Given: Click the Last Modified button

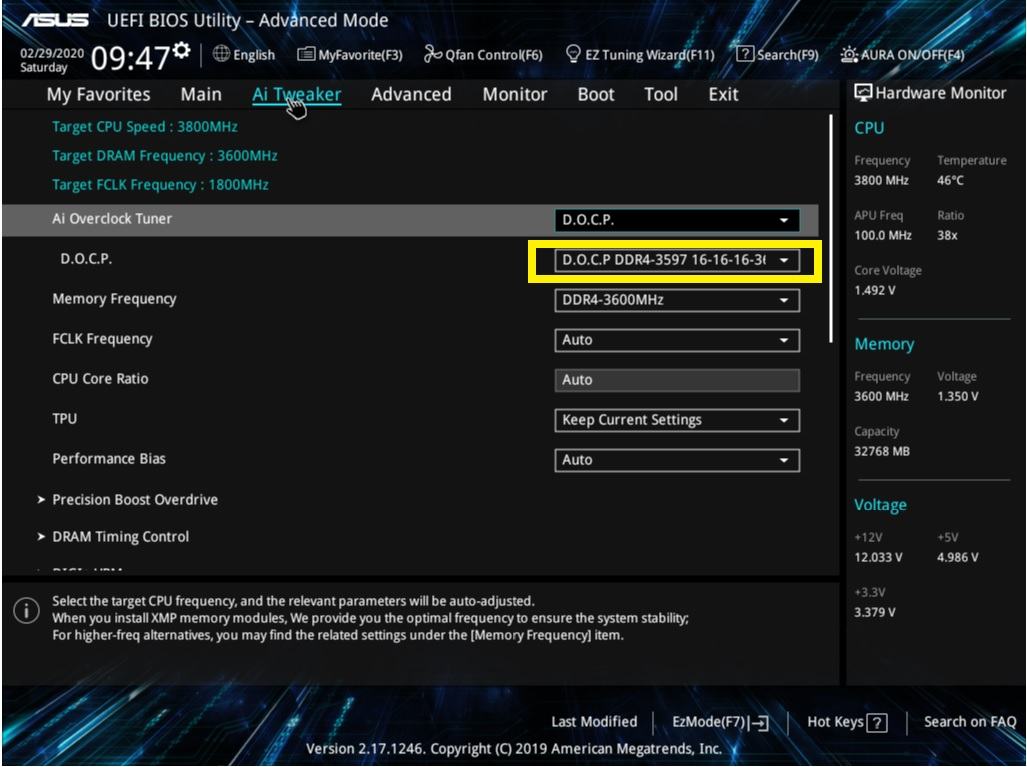Looking at the screenshot, I should click(x=594, y=722).
